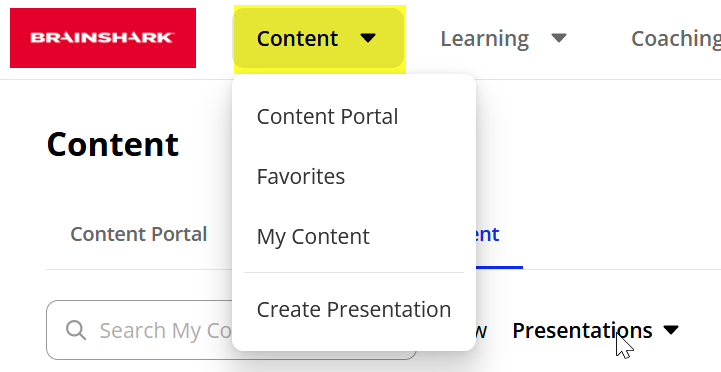Click the blue underline beneath active tab

pos(499,267)
